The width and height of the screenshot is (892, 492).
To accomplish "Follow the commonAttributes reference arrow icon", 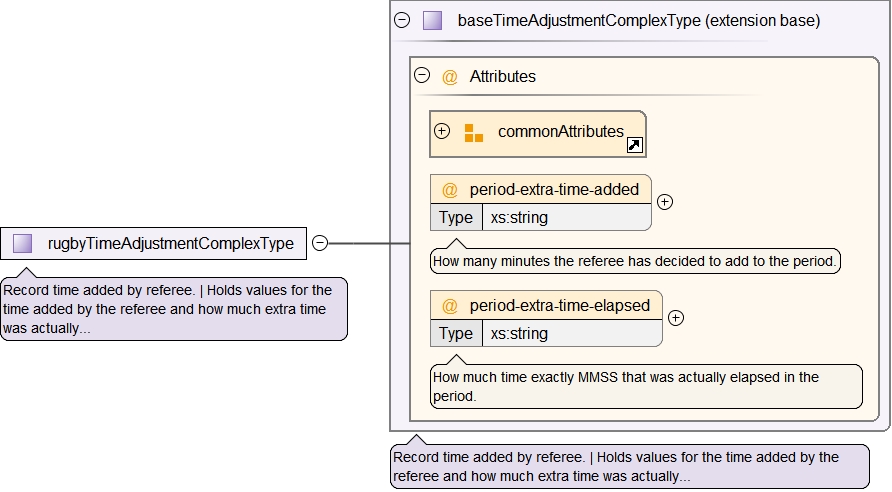I will pyautogui.click(x=634, y=146).
